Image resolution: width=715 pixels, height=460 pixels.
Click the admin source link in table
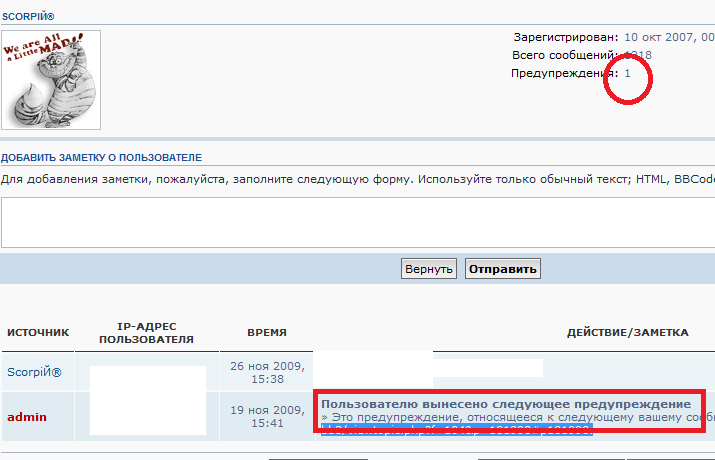tap(26, 416)
